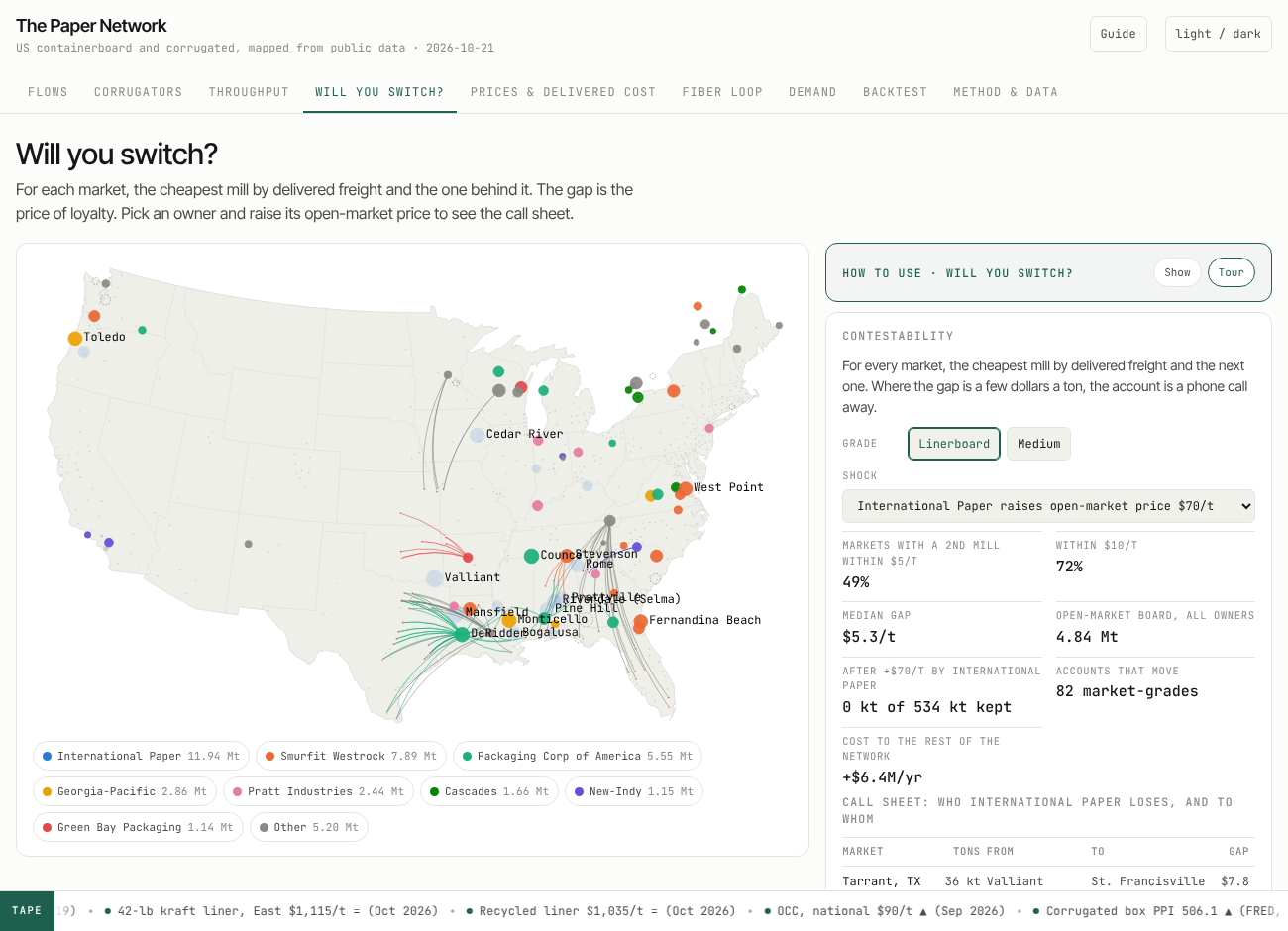
Task: Toggle light / dark theme
Action: [1218, 34]
